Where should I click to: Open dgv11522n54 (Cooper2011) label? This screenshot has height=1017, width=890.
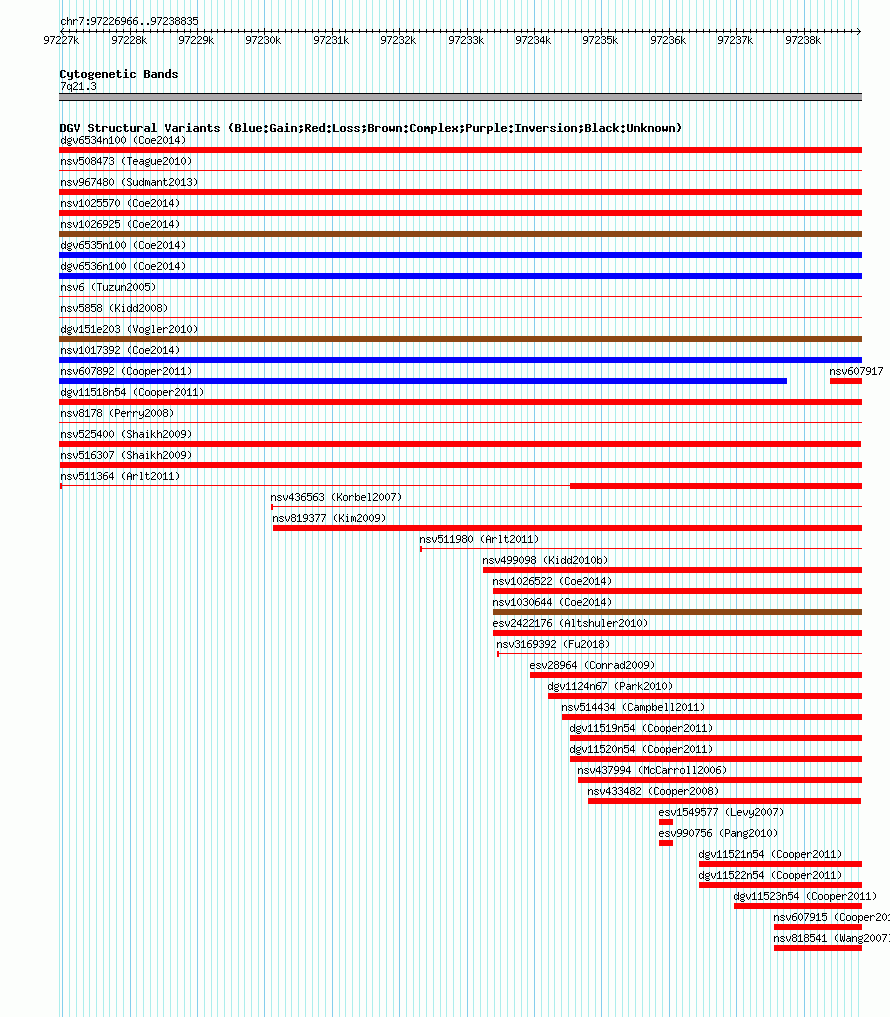tap(771, 875)
